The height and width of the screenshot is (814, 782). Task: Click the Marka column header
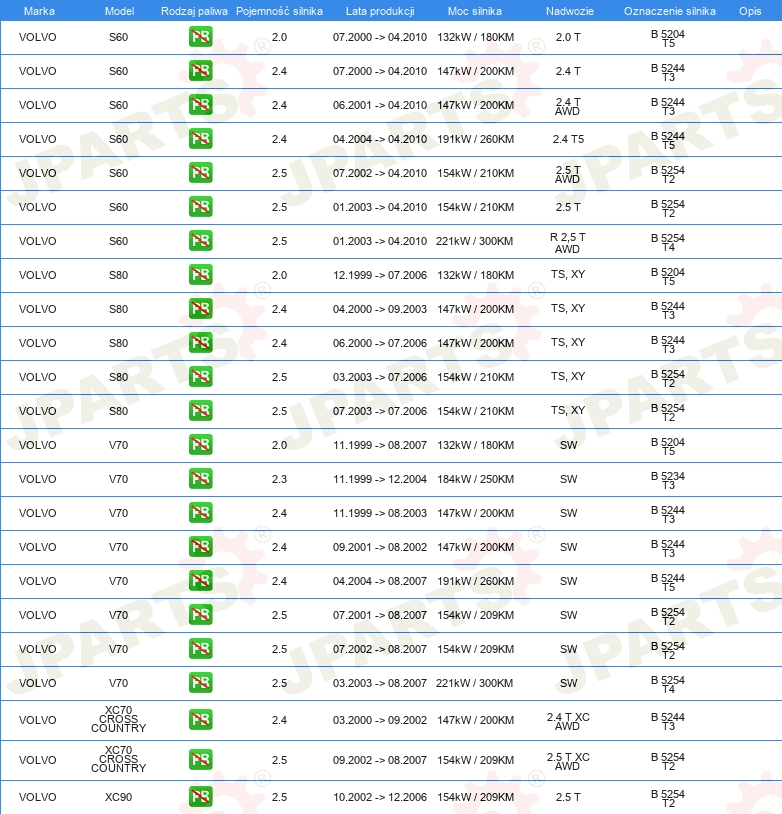click(39, 11)
